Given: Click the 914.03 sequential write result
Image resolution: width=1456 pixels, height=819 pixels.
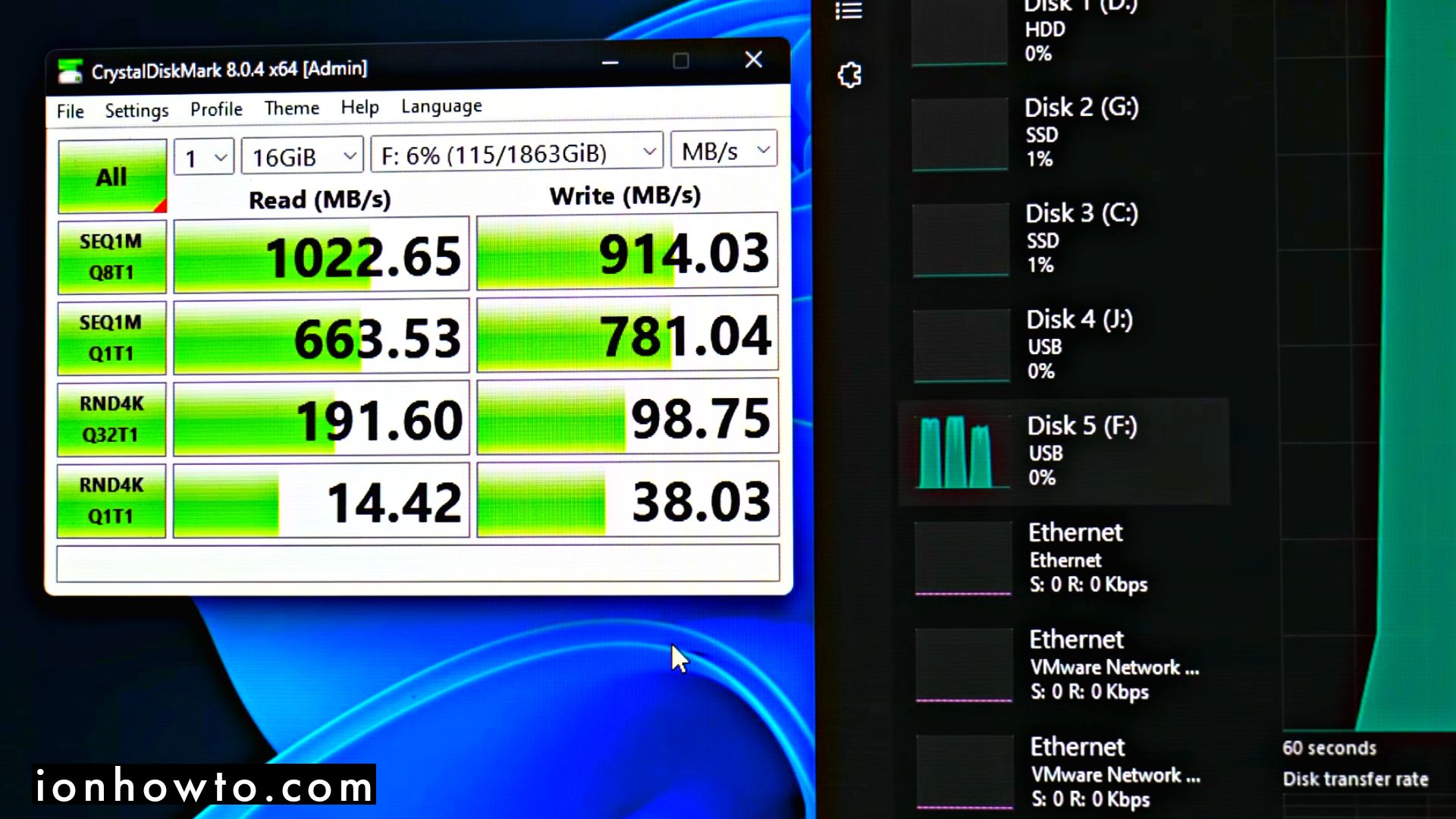Looking at the screenshot, I should 627,253.
